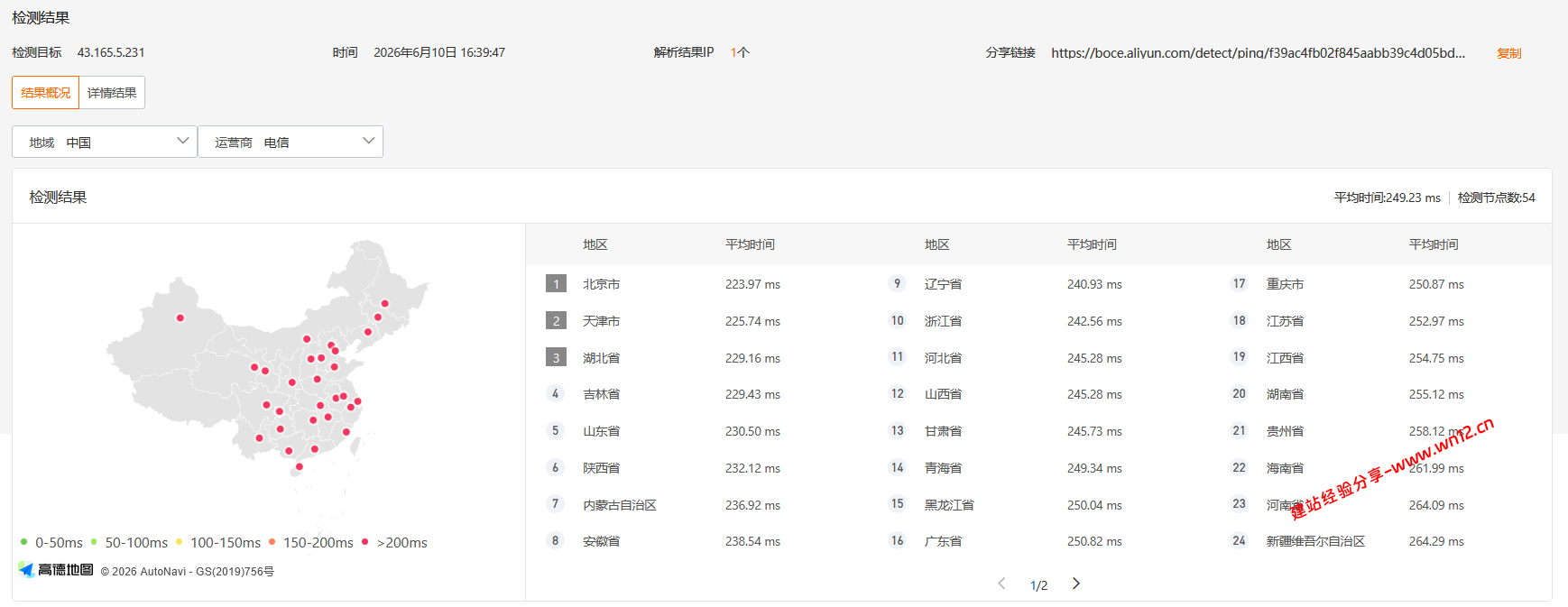Click the 100-150ms yellow legend dot
Viewport: 1568px width, 607px height.
[179, 542]
